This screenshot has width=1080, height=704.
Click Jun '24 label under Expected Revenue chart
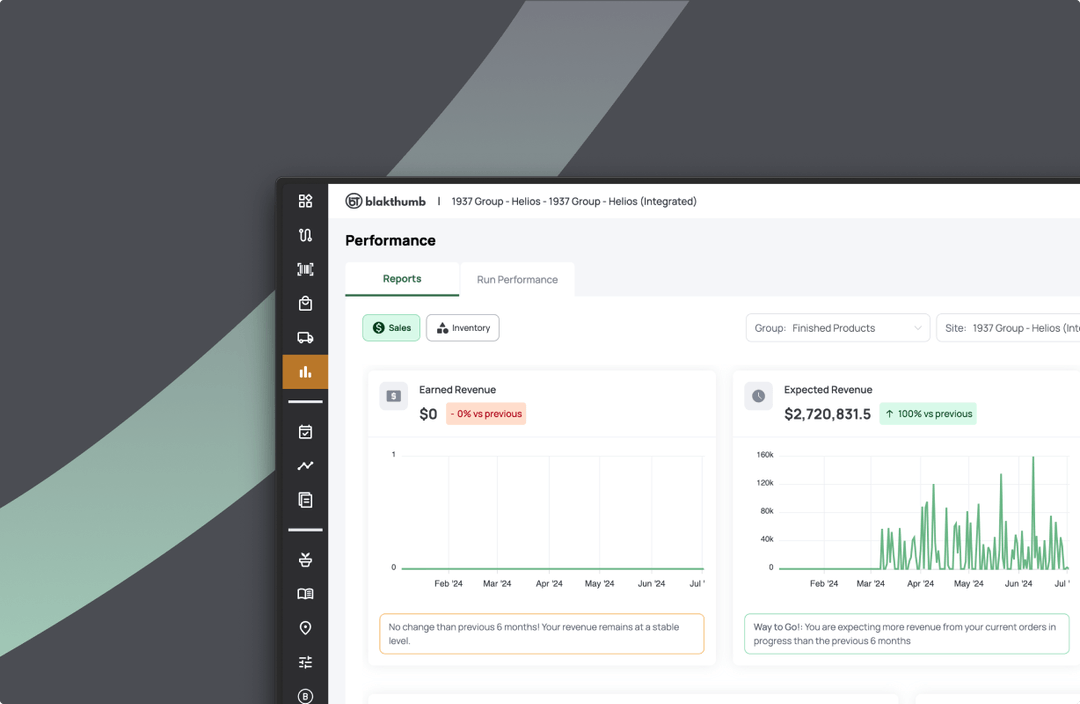pyautogui.click(x=1018, y=583)
